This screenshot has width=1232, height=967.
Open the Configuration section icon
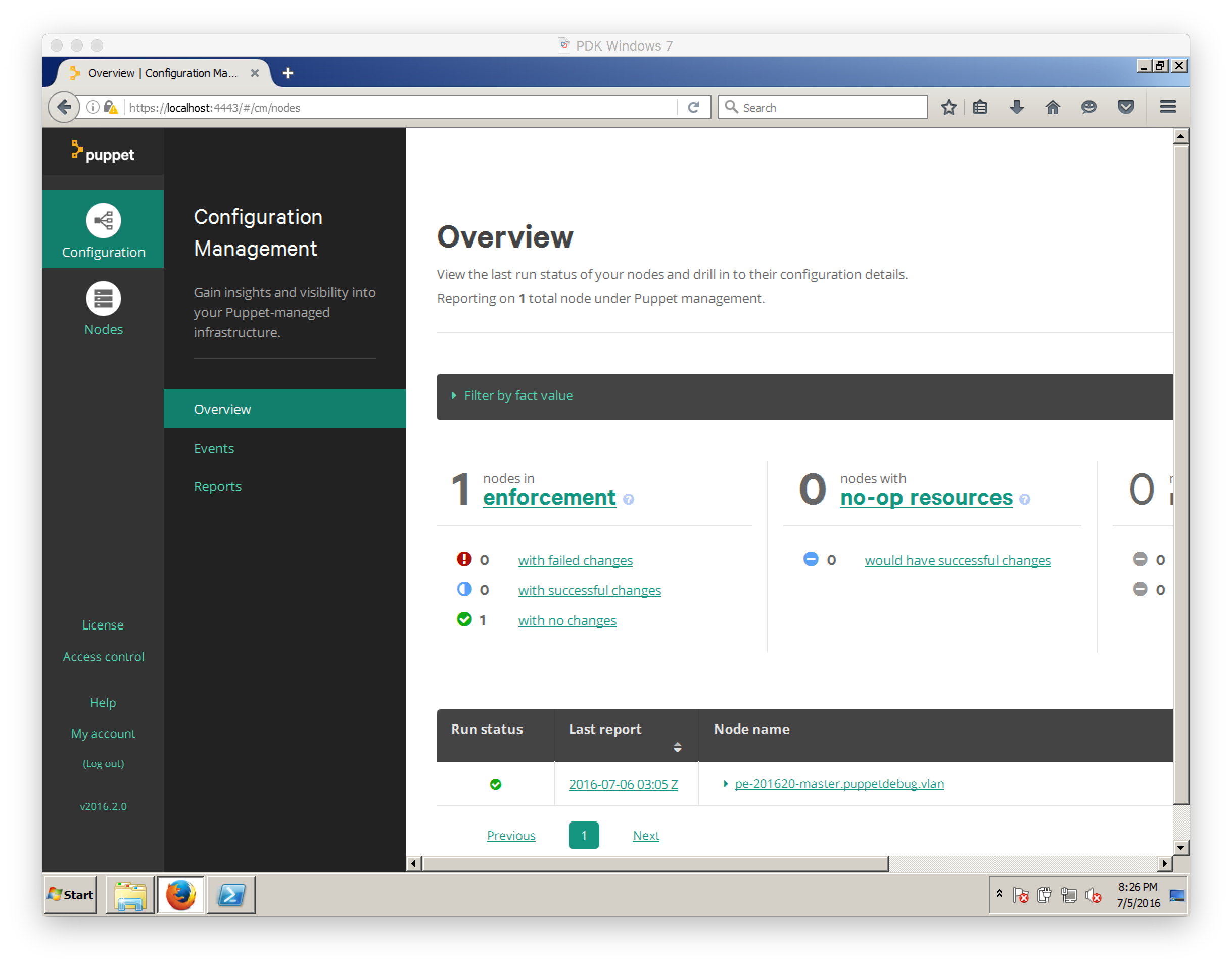103,221
